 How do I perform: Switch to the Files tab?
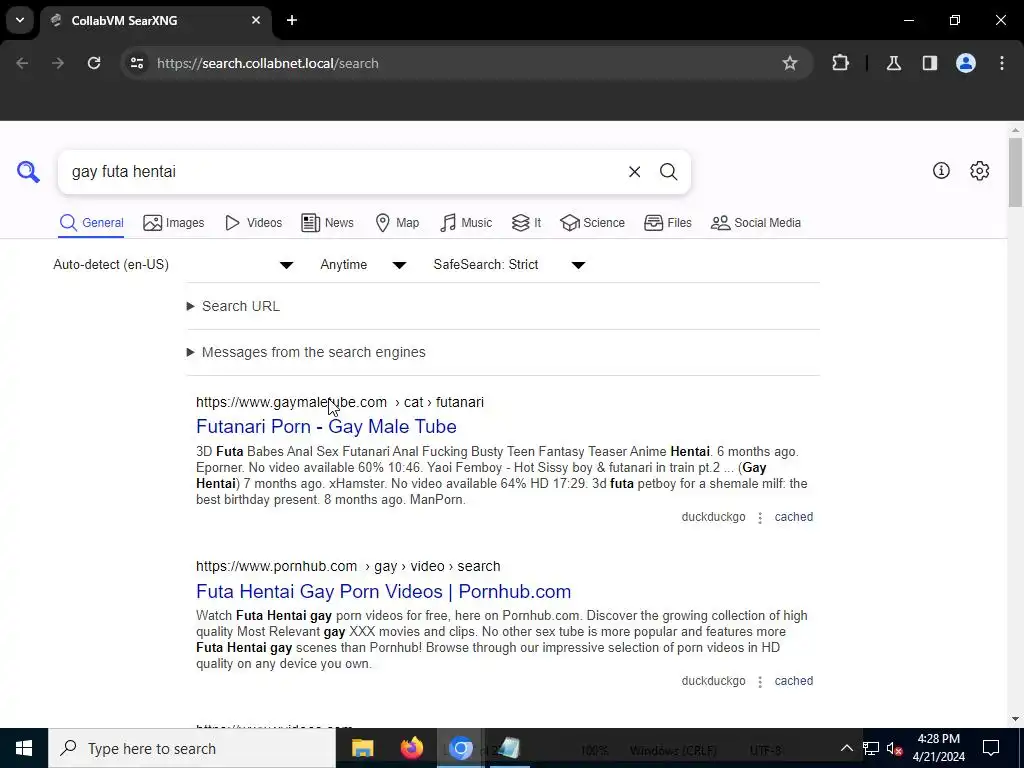tap(667, 223)
